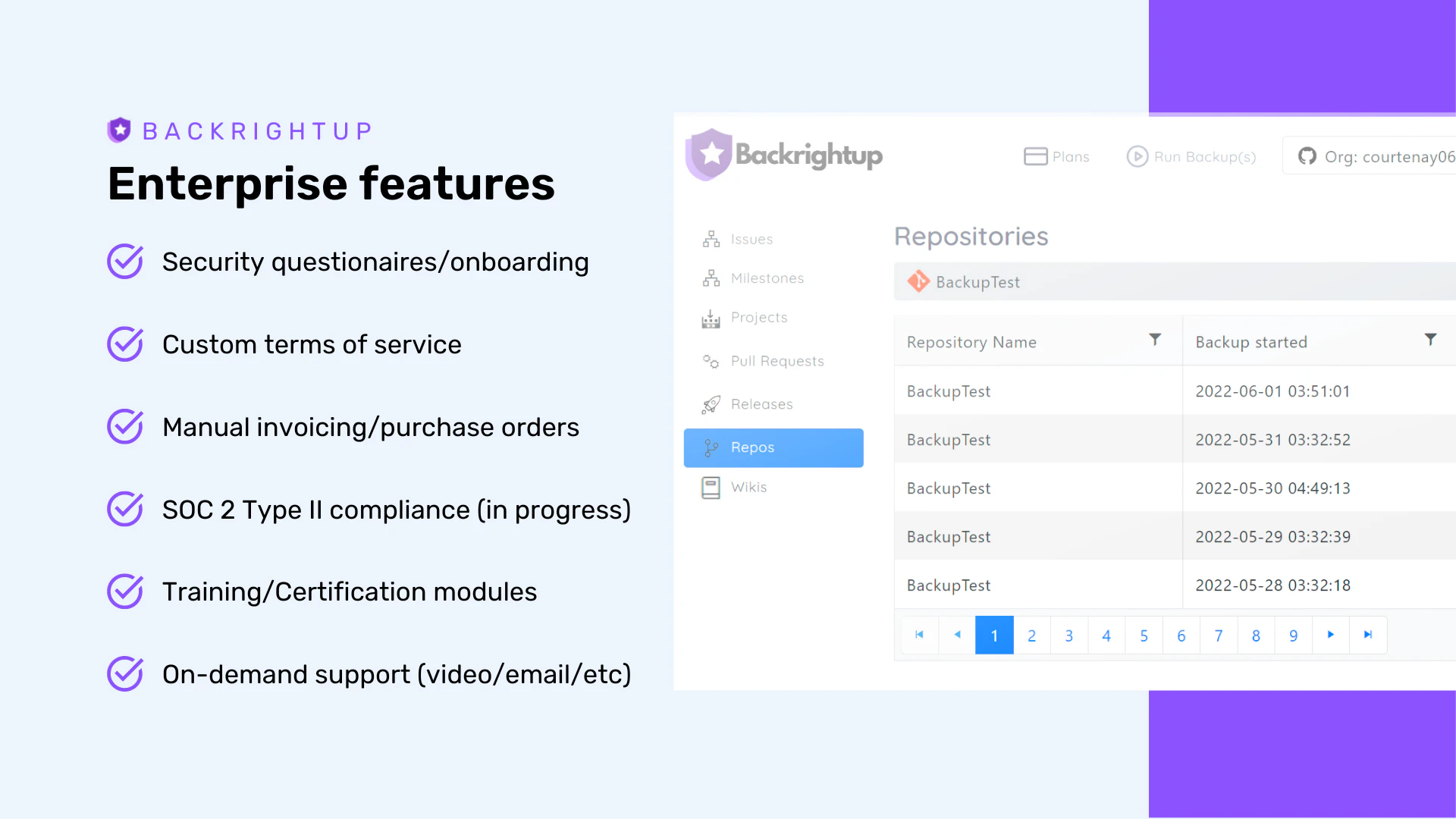Go to page 5 of repositories
This screenshot has height=819, width=1456.
pos(1144,635)
